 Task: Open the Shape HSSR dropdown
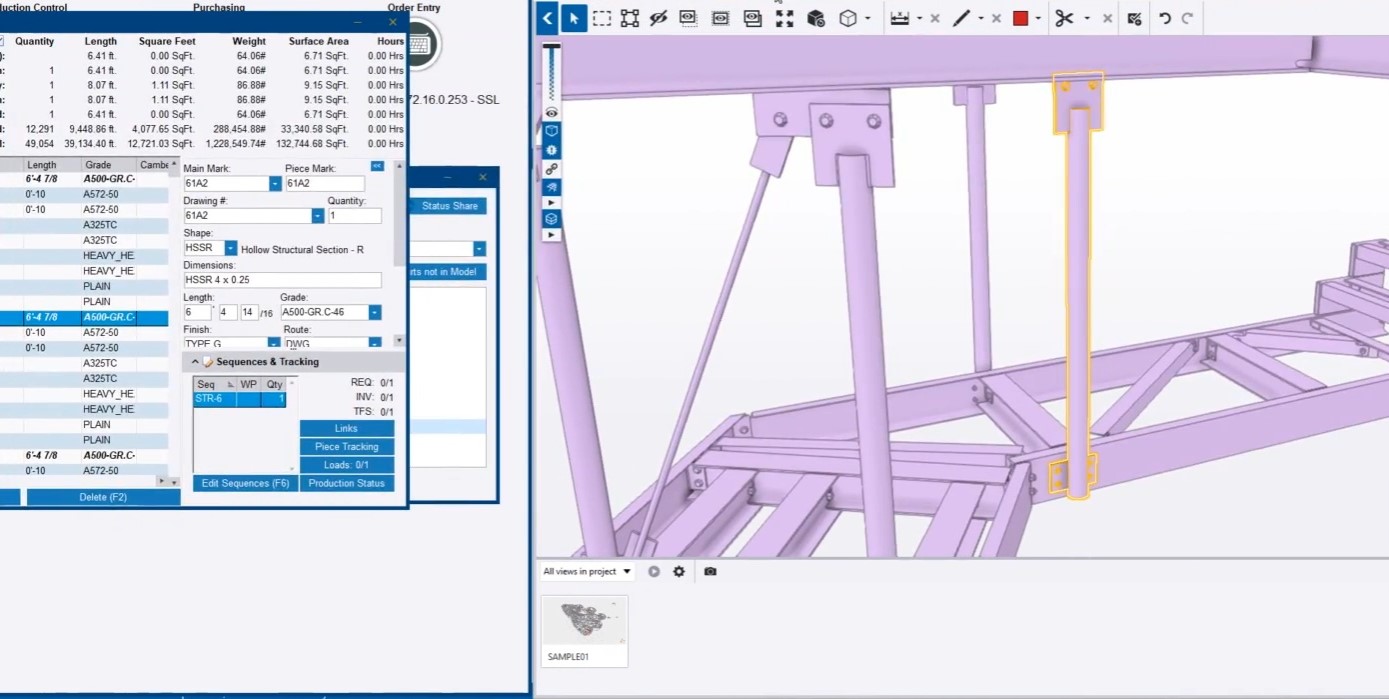click(x=231, y=248)
